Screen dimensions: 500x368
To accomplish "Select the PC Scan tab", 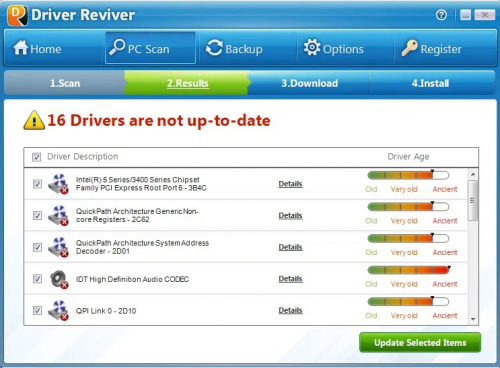I will pyautogui.click(x=150, y=48).
